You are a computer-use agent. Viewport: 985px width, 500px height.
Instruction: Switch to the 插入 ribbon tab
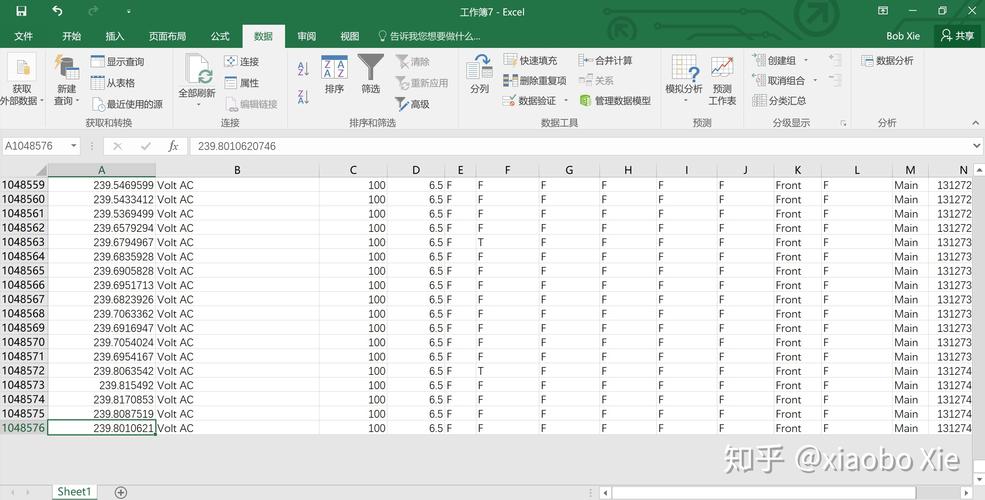[x=114, y=36]
